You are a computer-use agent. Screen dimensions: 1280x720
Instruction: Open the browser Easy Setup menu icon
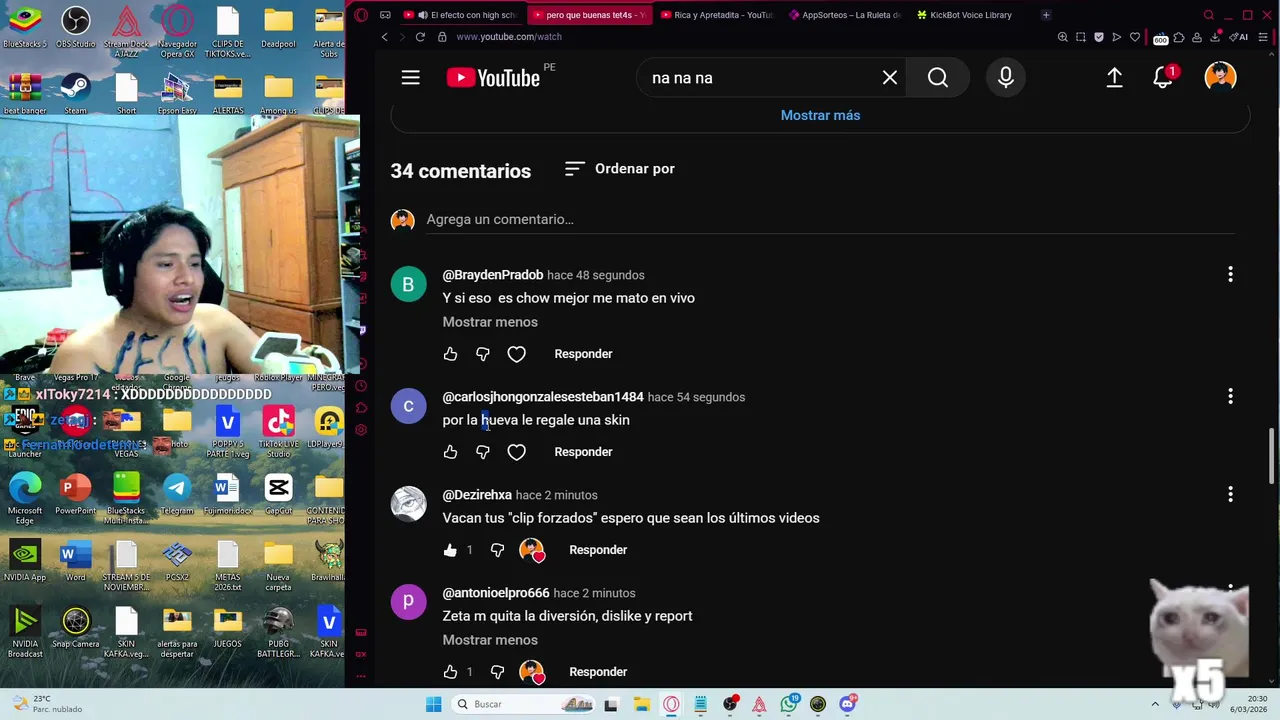point(1261,37)
